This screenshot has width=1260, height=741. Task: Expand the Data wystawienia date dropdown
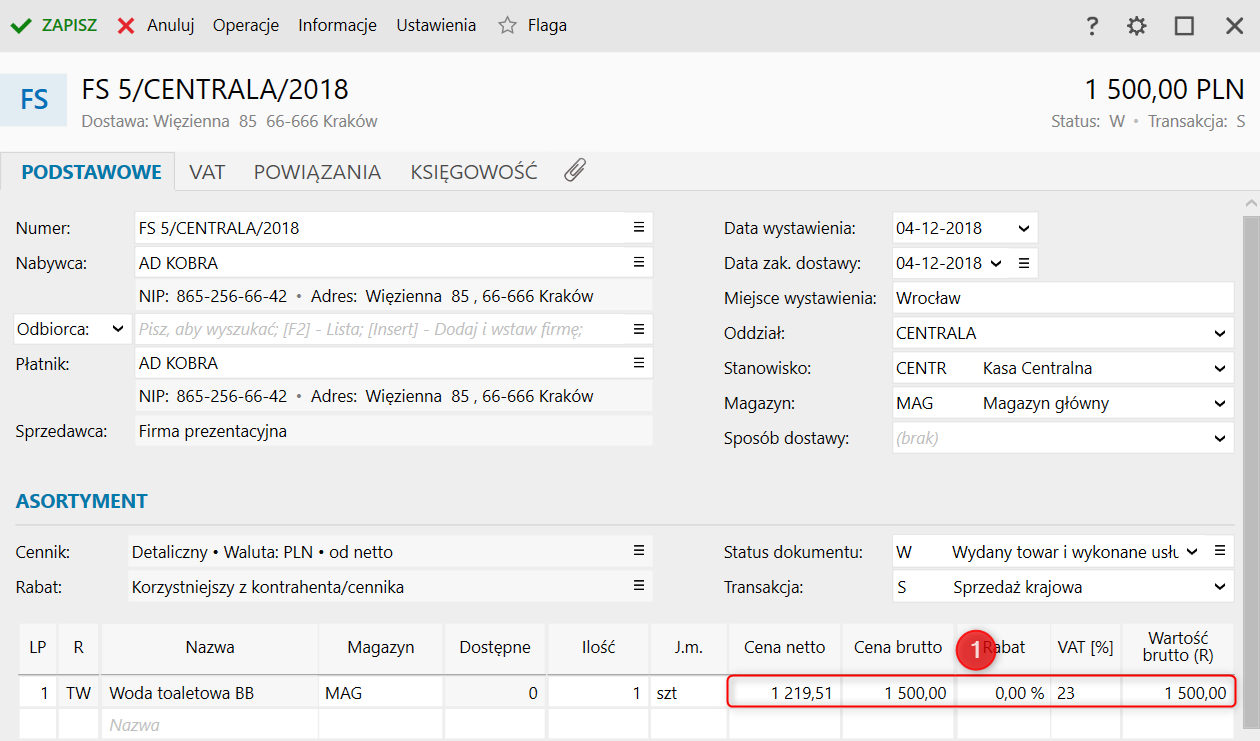click(1023, 228)
